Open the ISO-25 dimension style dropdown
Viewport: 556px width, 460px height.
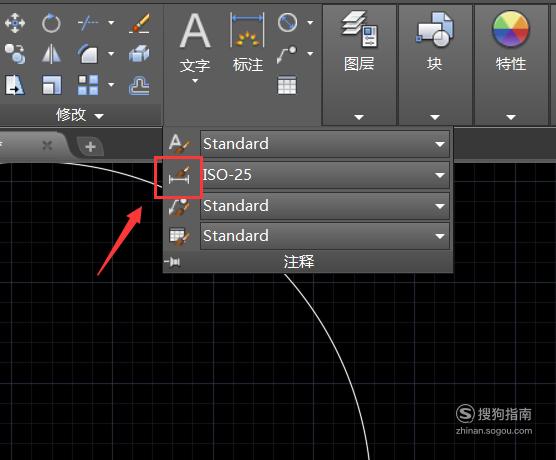tap(325, 175)
